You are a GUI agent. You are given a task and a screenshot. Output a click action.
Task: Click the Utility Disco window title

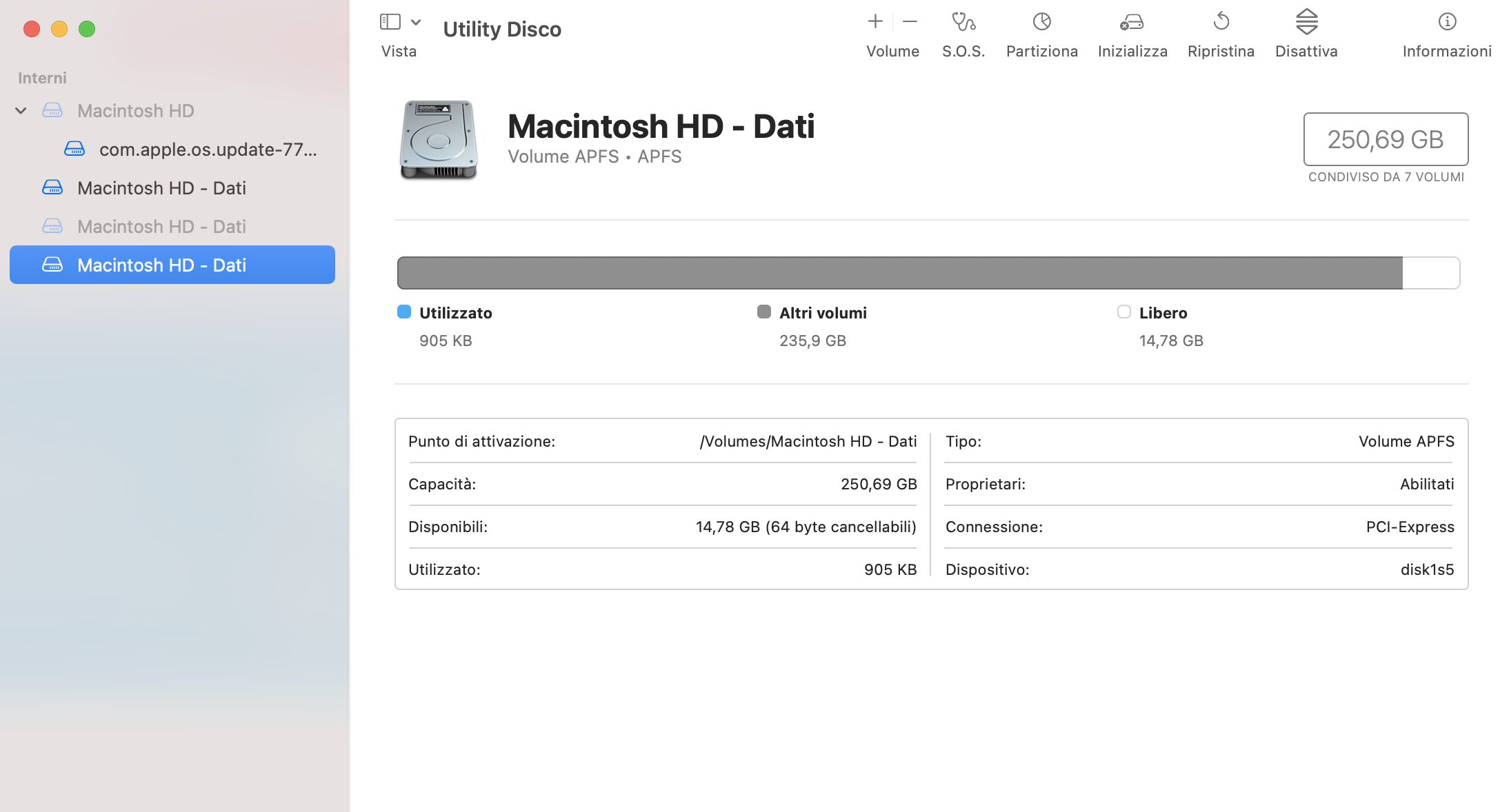[502, 29]
